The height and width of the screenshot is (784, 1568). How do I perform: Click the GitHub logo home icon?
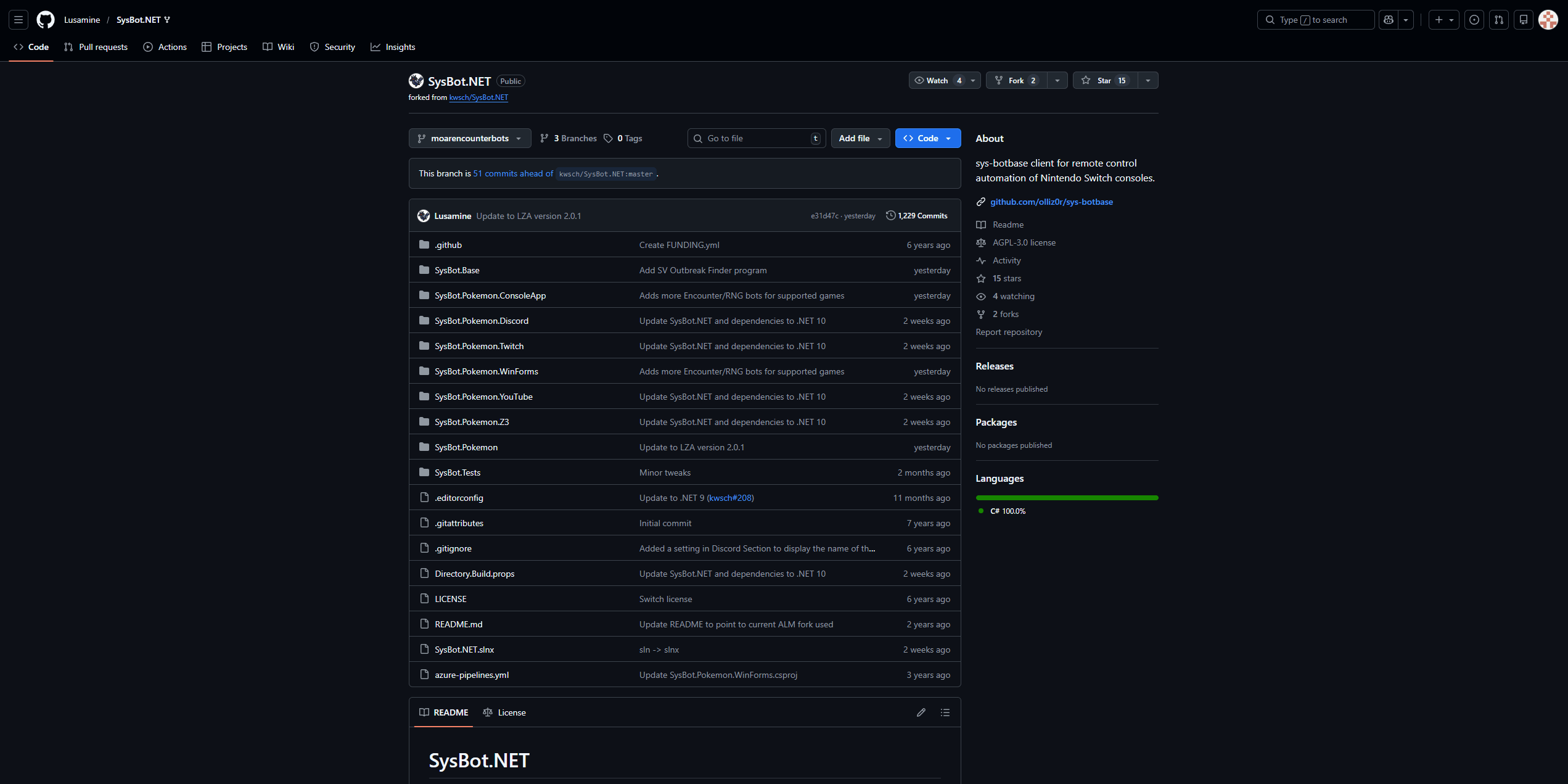[46, 20]
